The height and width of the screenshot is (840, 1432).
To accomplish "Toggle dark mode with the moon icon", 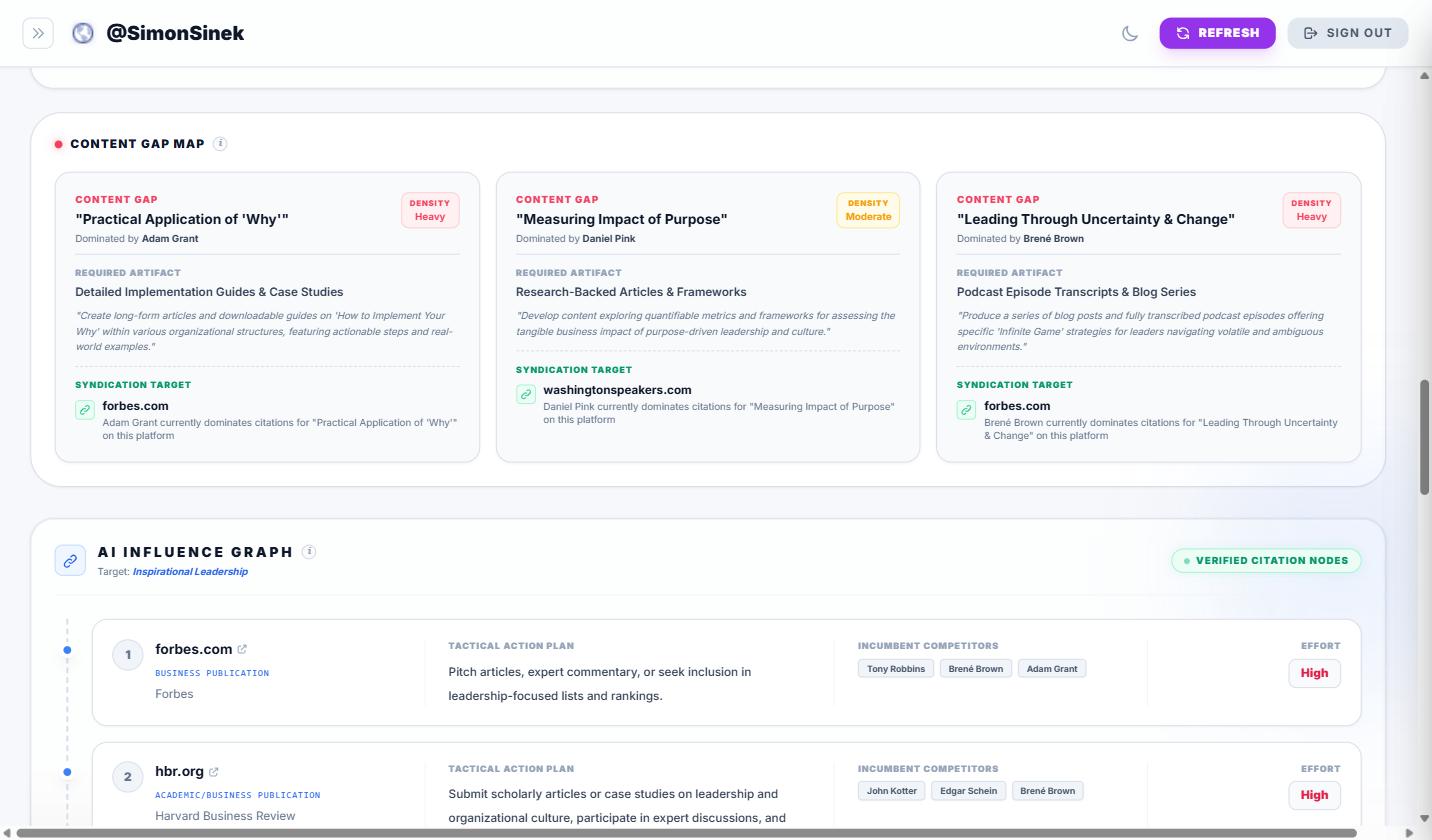I will pos(1129,33).
